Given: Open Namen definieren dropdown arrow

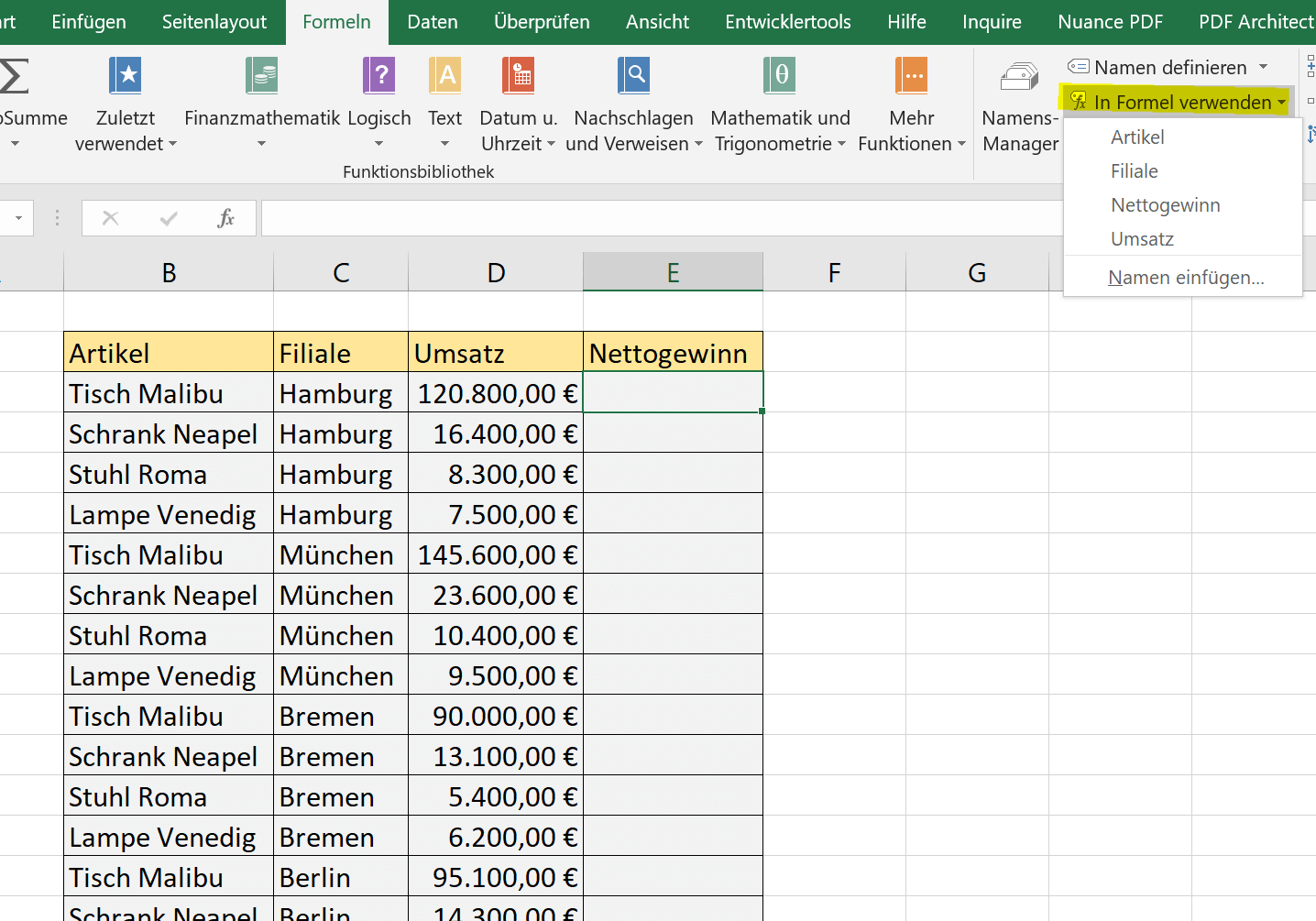Looking at the screenshot, I should (x=1264, y=67).
